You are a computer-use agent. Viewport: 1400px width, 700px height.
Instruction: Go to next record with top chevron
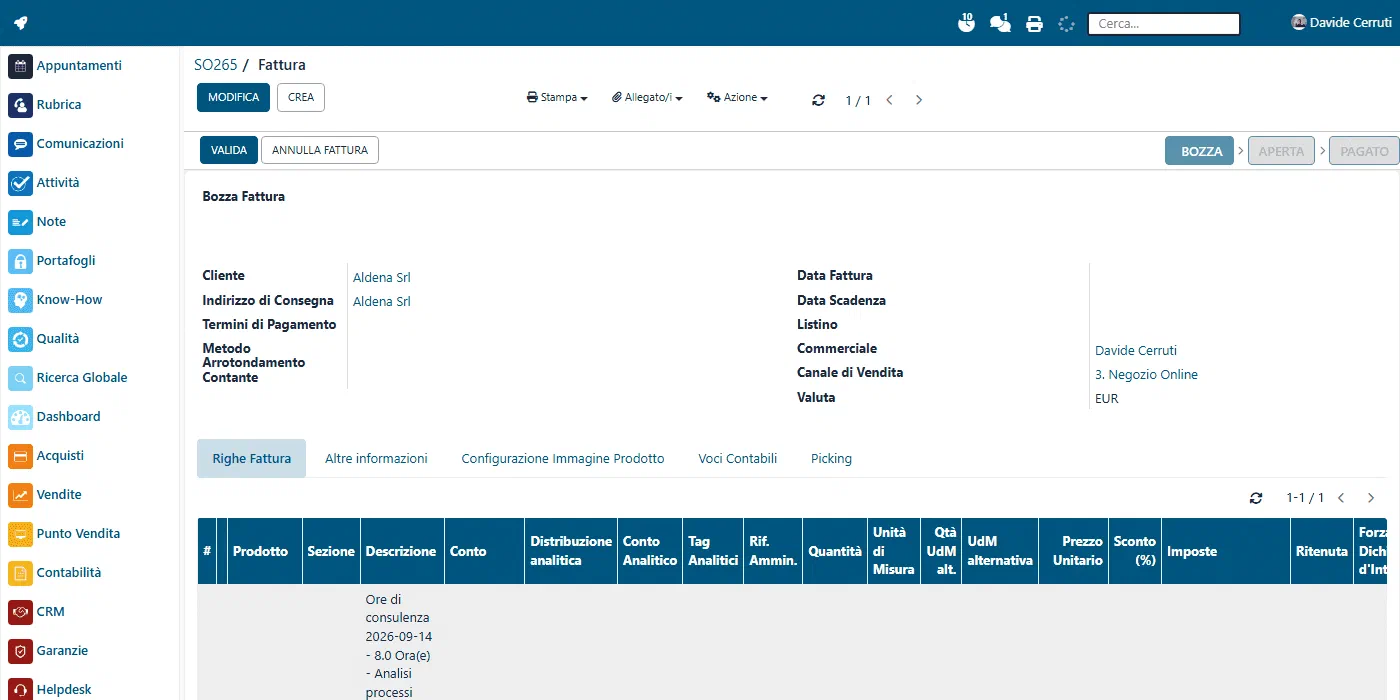[919, 100]
